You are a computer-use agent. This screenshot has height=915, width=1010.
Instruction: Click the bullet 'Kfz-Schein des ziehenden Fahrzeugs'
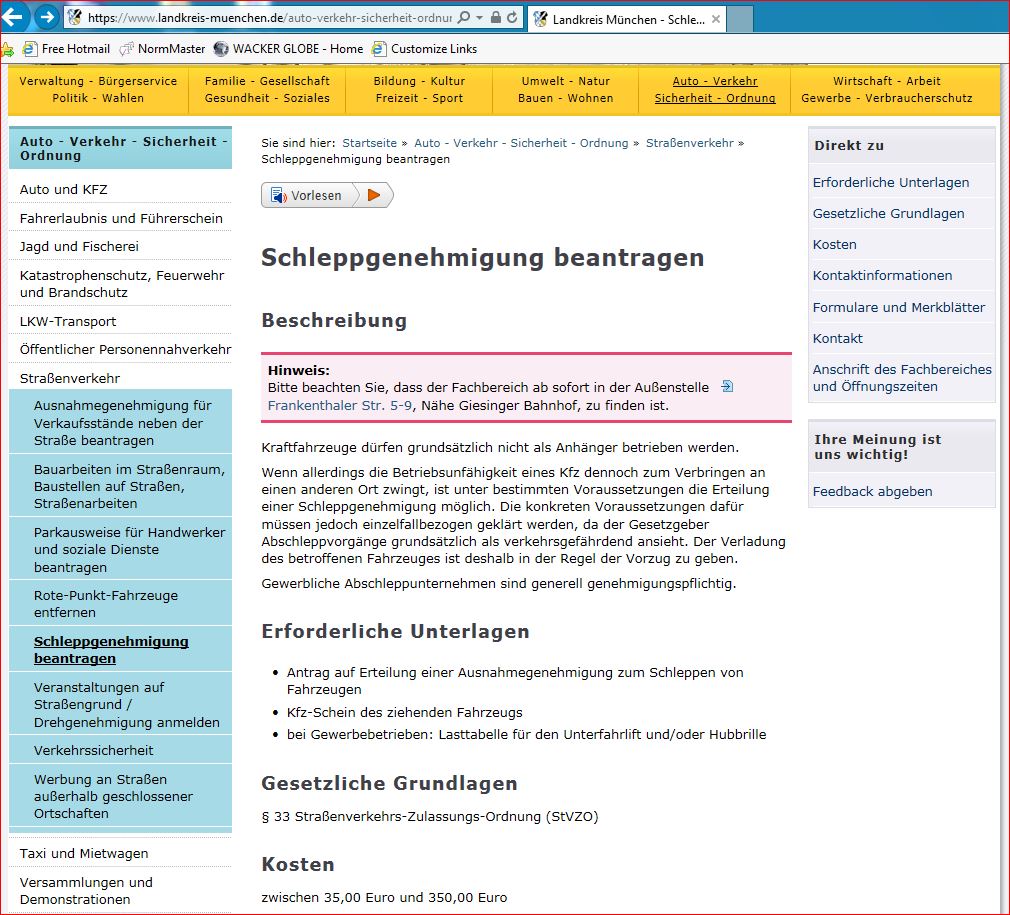[x=405, y=712]
